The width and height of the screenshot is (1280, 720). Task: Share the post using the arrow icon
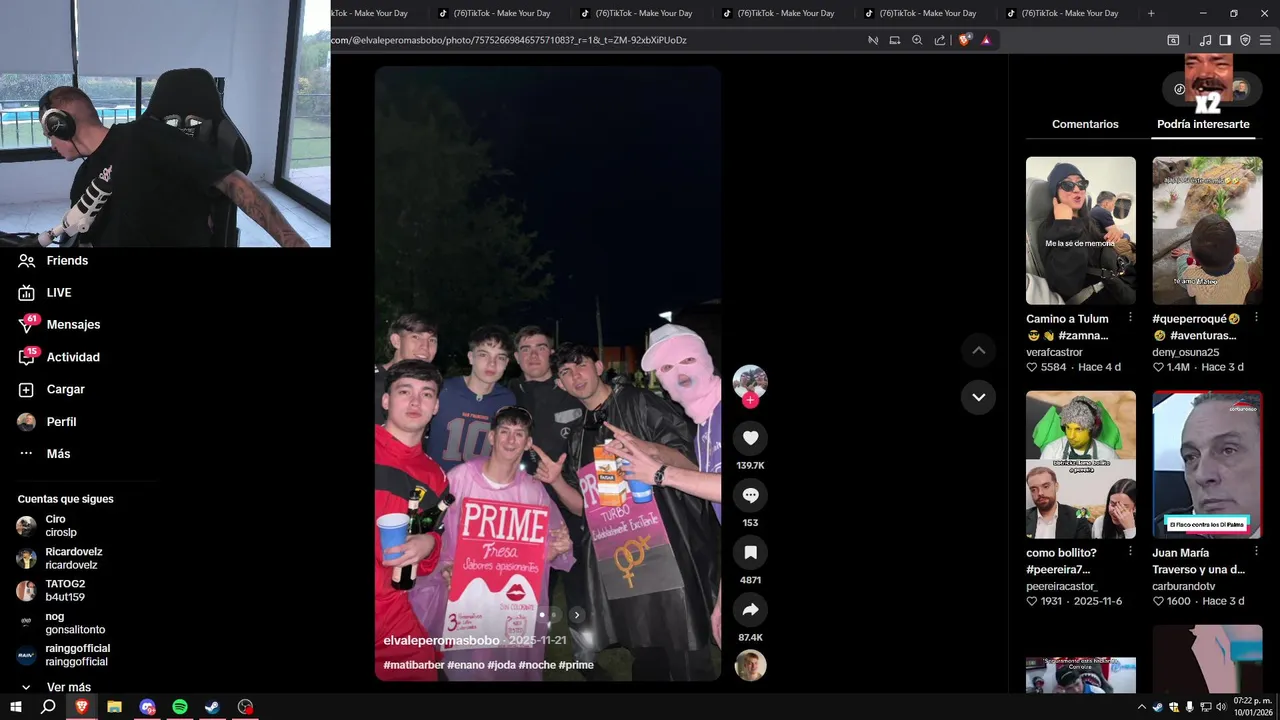(x=751, y=610)
